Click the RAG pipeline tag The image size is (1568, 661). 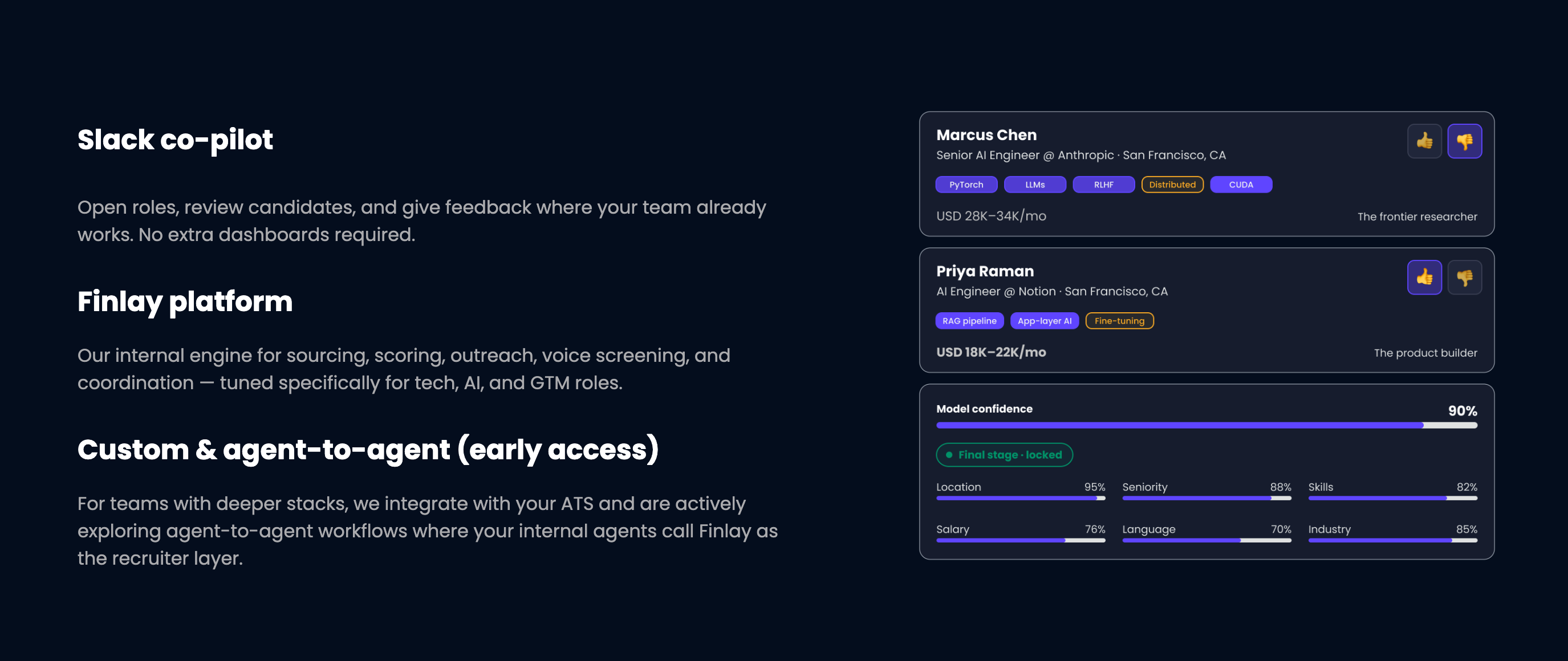coord(970,320)
